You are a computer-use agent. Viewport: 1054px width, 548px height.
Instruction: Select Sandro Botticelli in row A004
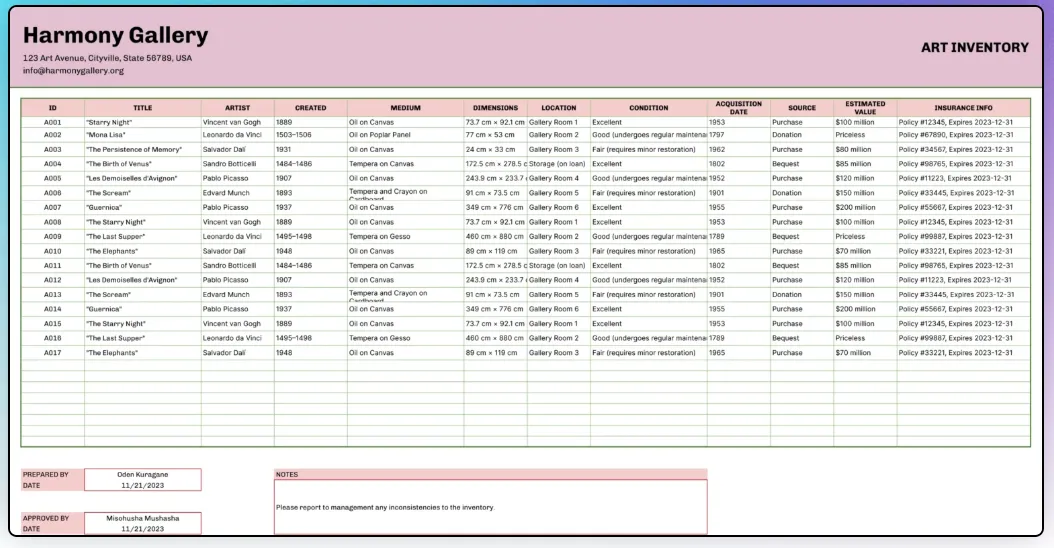(x=237, y=164)
